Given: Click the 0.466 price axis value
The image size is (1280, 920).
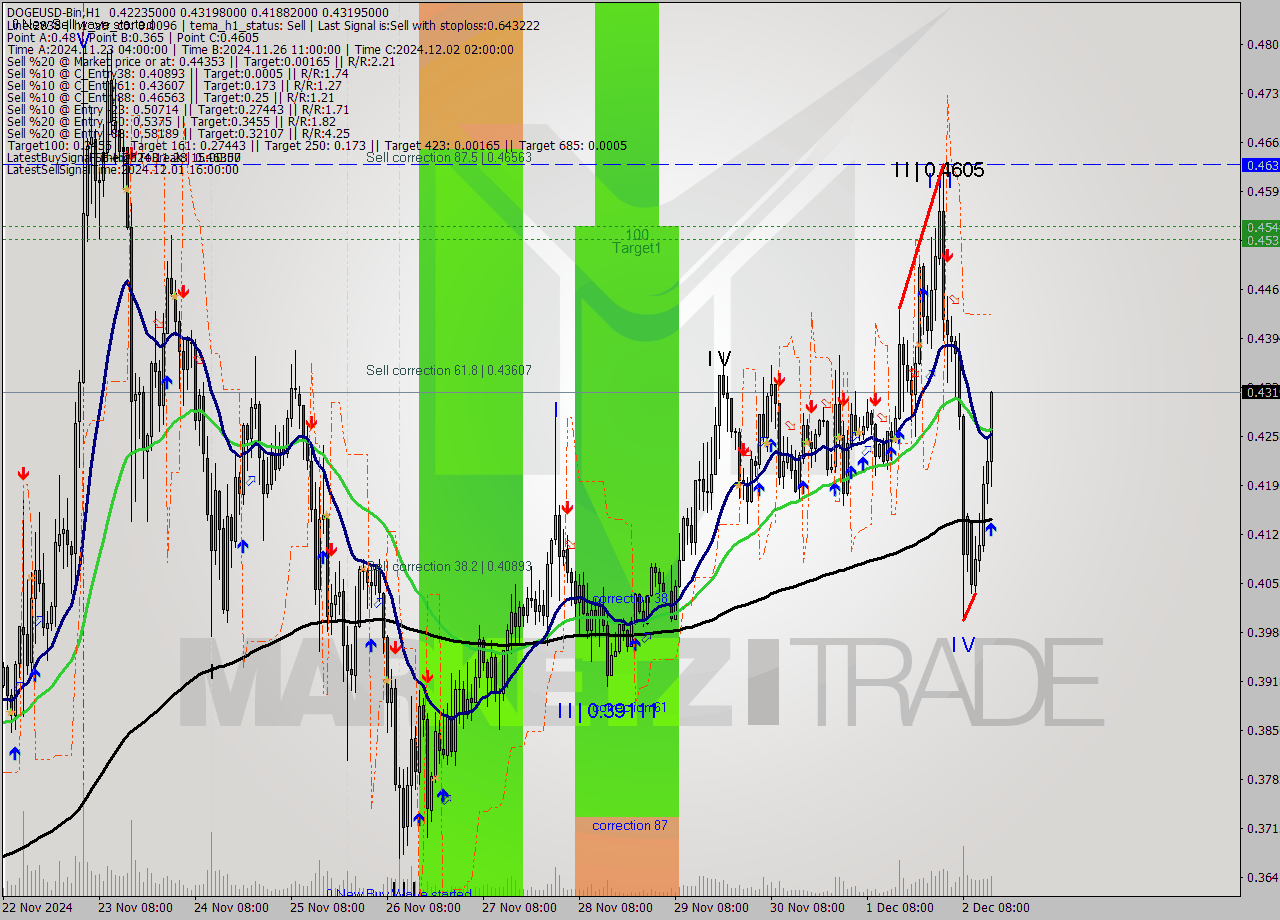Looking at the screenshot, I should 1263,142.
